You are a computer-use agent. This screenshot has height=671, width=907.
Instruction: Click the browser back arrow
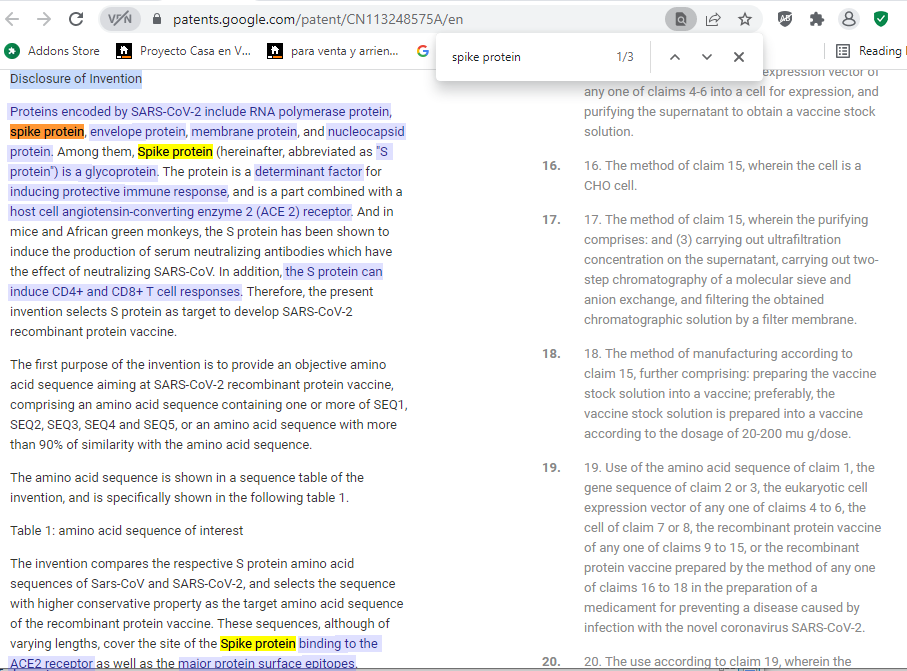[14, 19]
